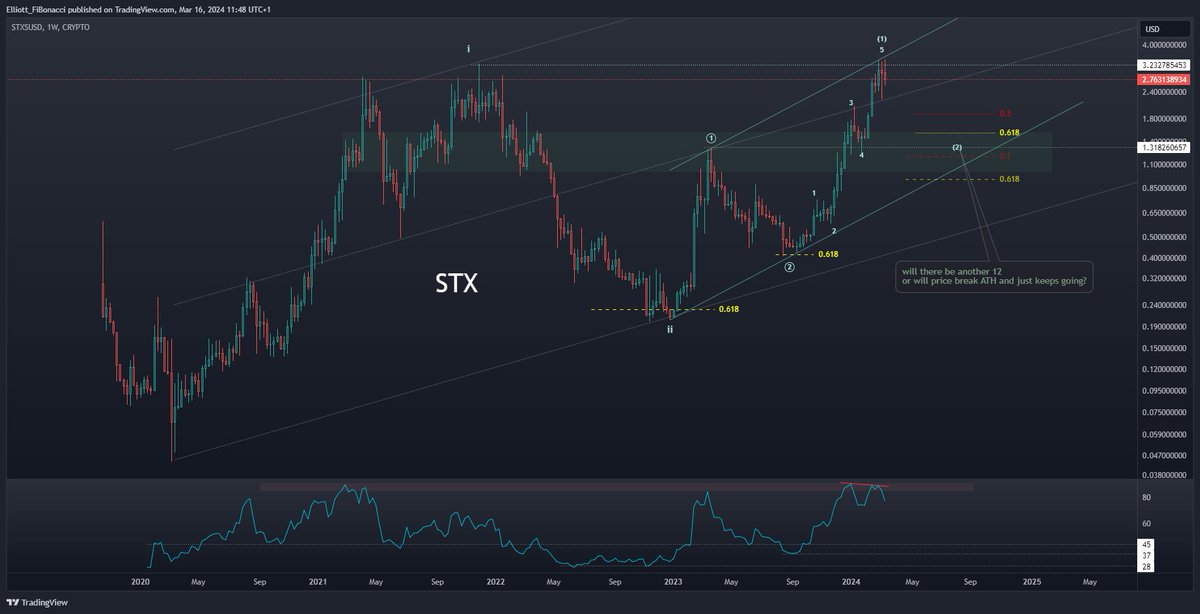The height and width of the screenshot is (614, 1200).
Task: Select the 0.618 label beside circled 2
Action: 828,254
